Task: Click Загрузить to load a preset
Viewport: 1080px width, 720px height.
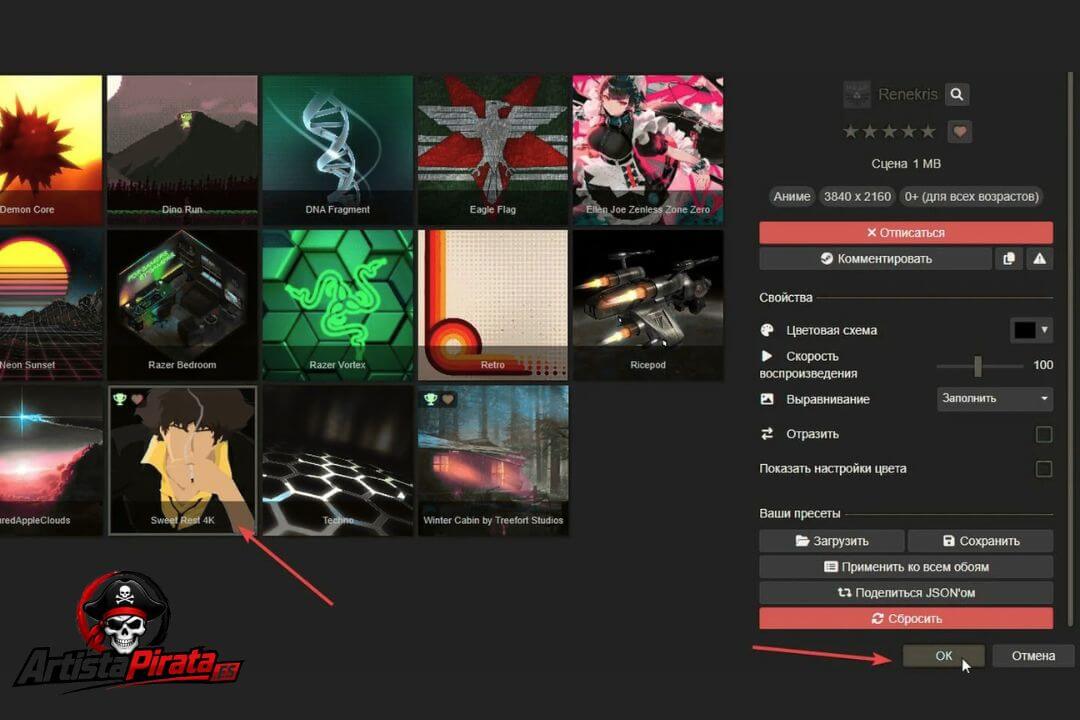Action: pos(831,541)
